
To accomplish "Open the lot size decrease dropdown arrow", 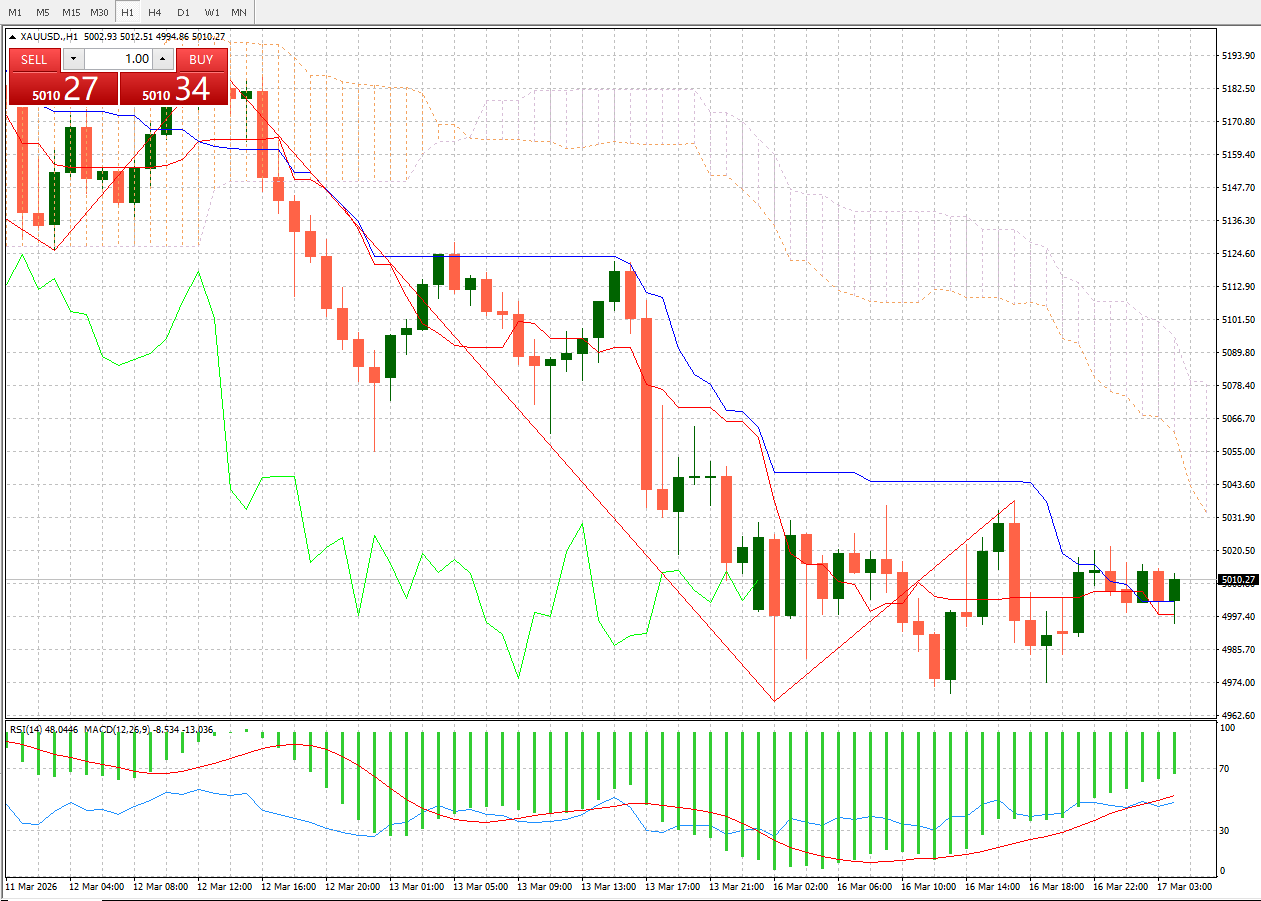I will (x=73, y=59).
